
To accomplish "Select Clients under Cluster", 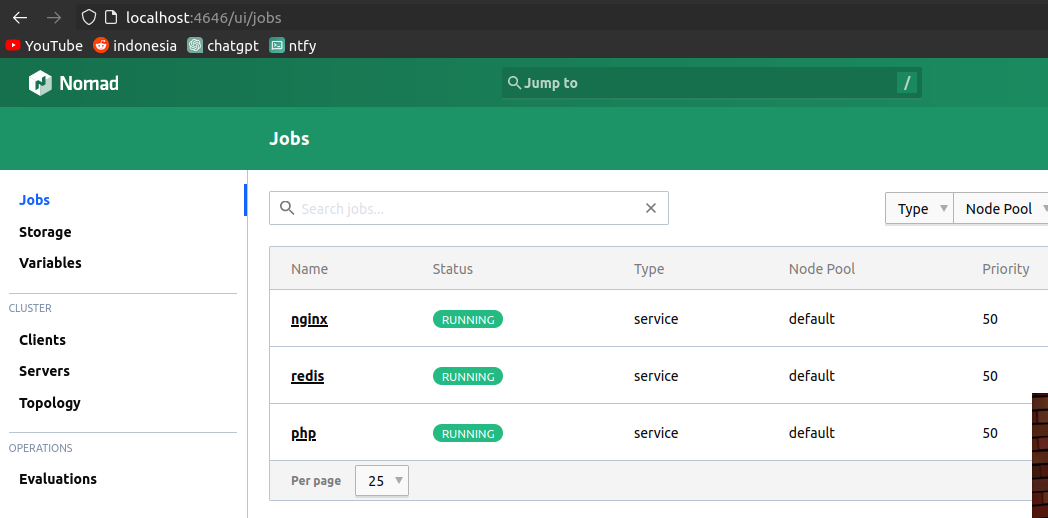I will tap(42, 340).
